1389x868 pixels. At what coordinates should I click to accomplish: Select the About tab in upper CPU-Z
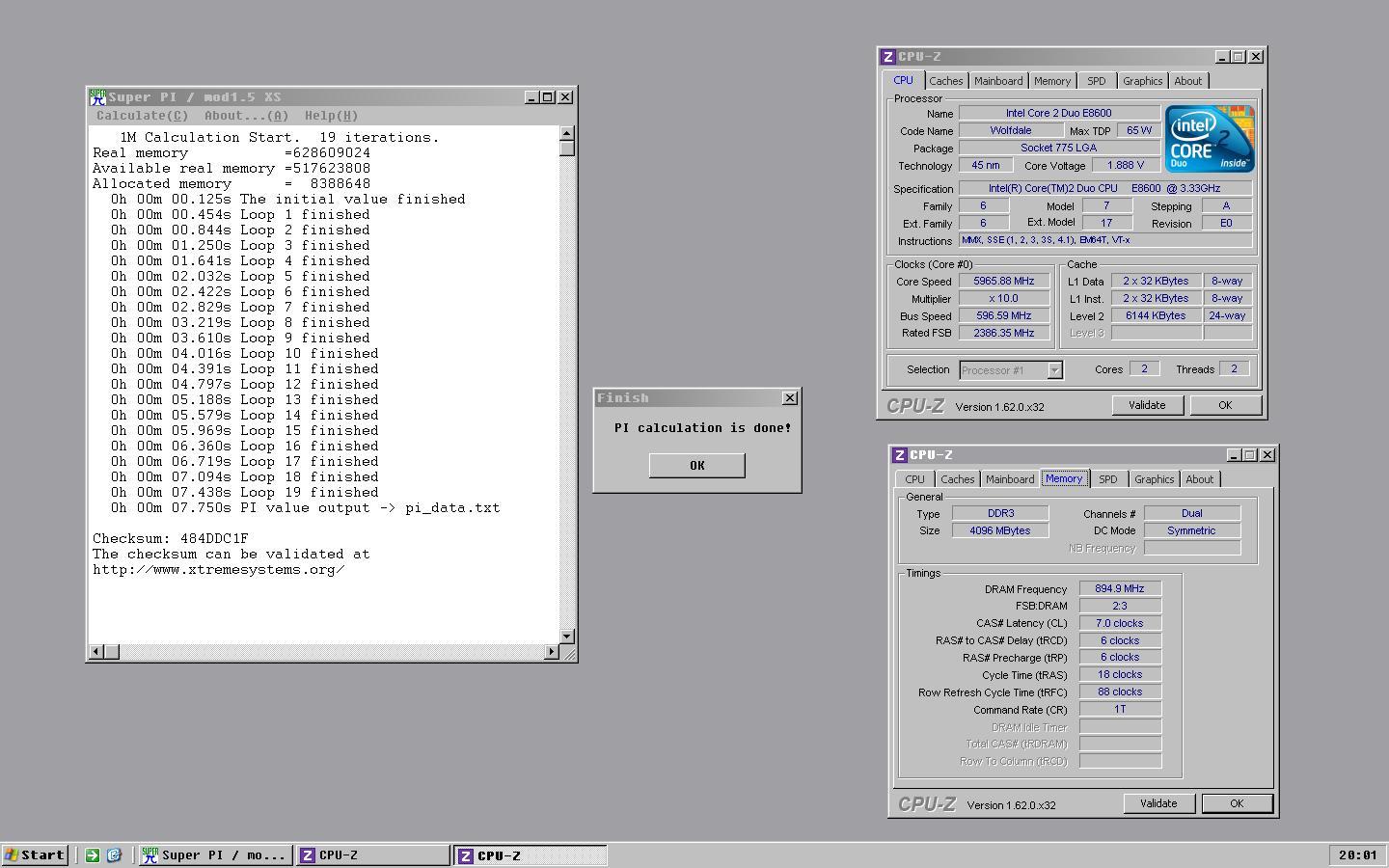[1188, 81]
